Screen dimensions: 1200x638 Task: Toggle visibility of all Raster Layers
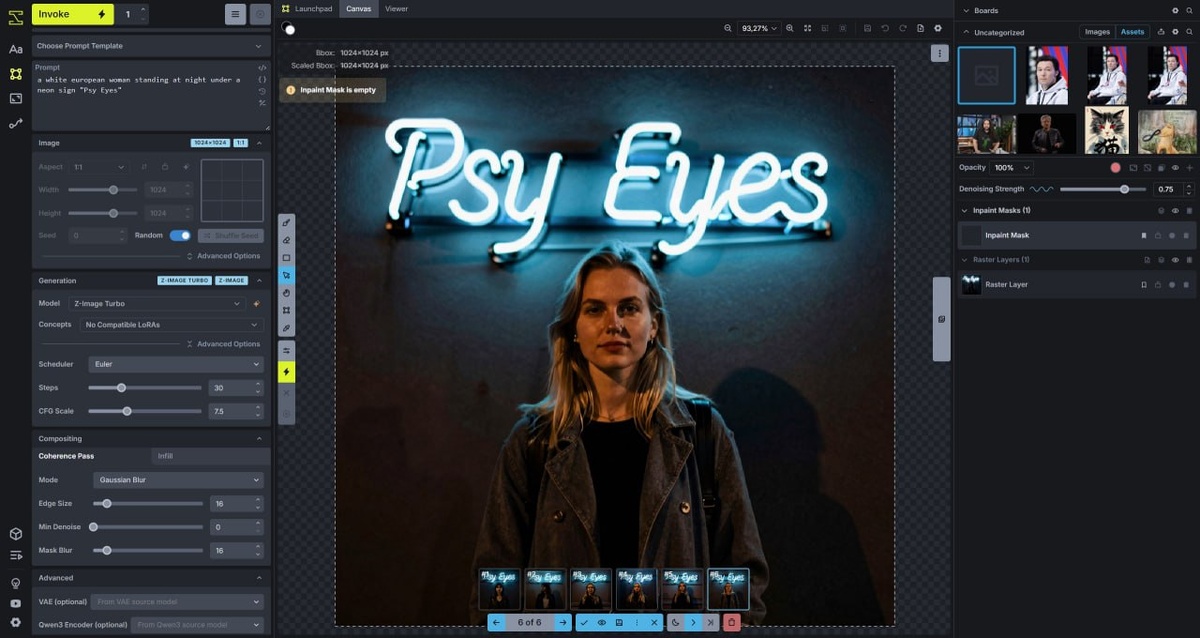click(1174, 260)
